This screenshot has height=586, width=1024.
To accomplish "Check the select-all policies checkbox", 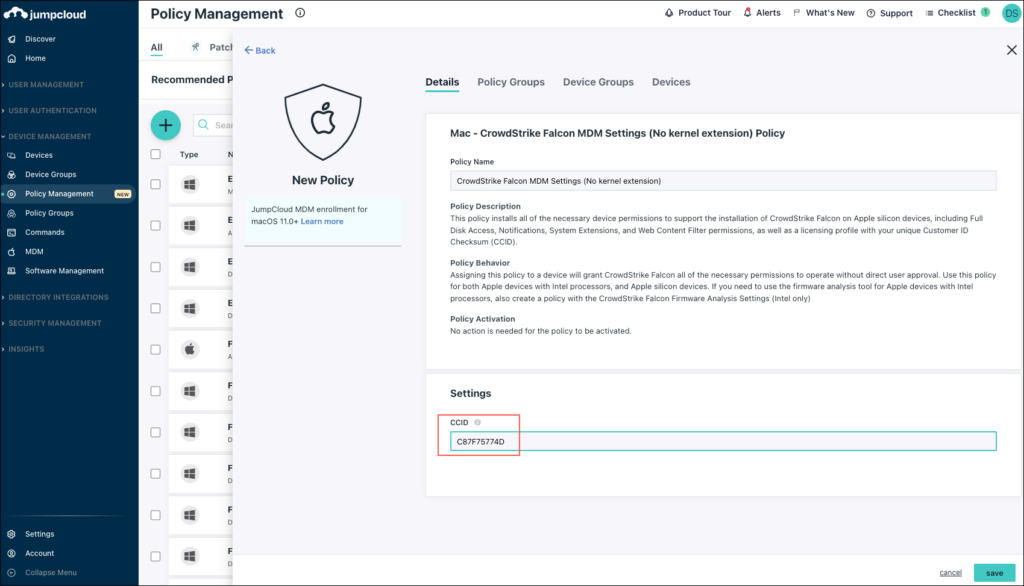I will click(x=155, y=154).
